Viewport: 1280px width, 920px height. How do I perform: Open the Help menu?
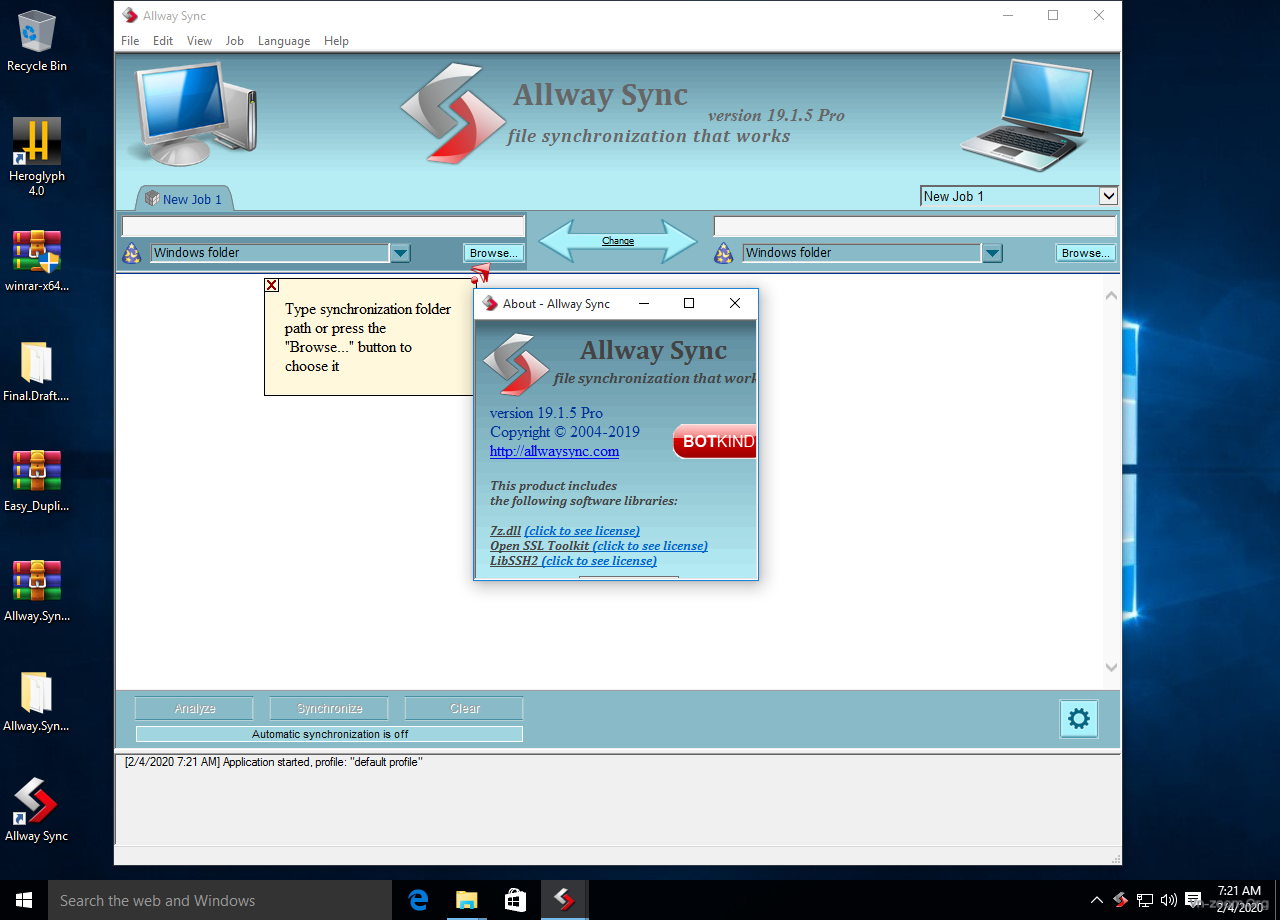(x=336, y=41)
